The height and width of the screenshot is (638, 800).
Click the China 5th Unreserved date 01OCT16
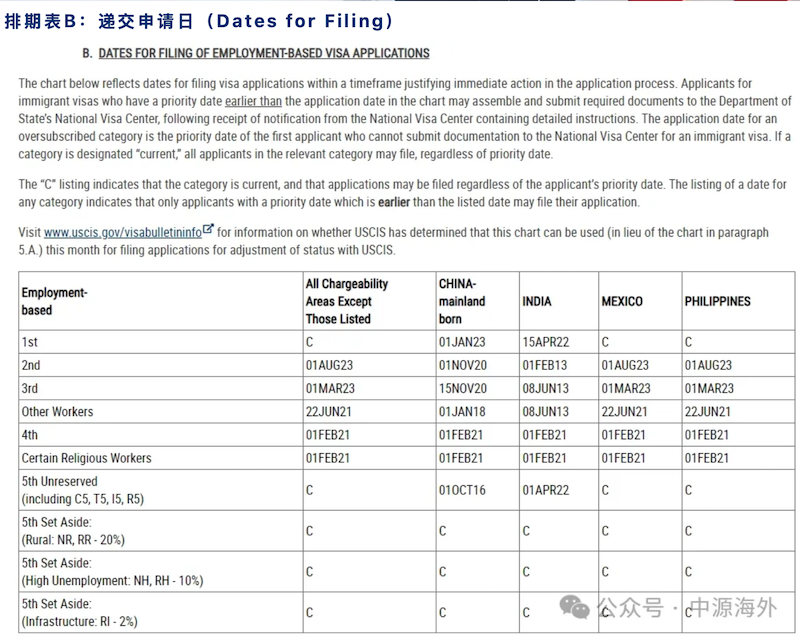[x=463, y=490]
